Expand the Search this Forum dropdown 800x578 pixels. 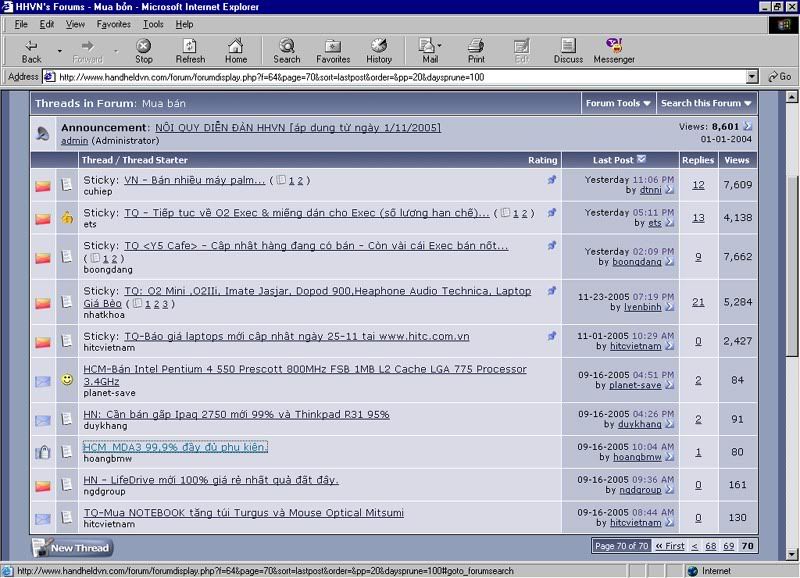(706, 103)
